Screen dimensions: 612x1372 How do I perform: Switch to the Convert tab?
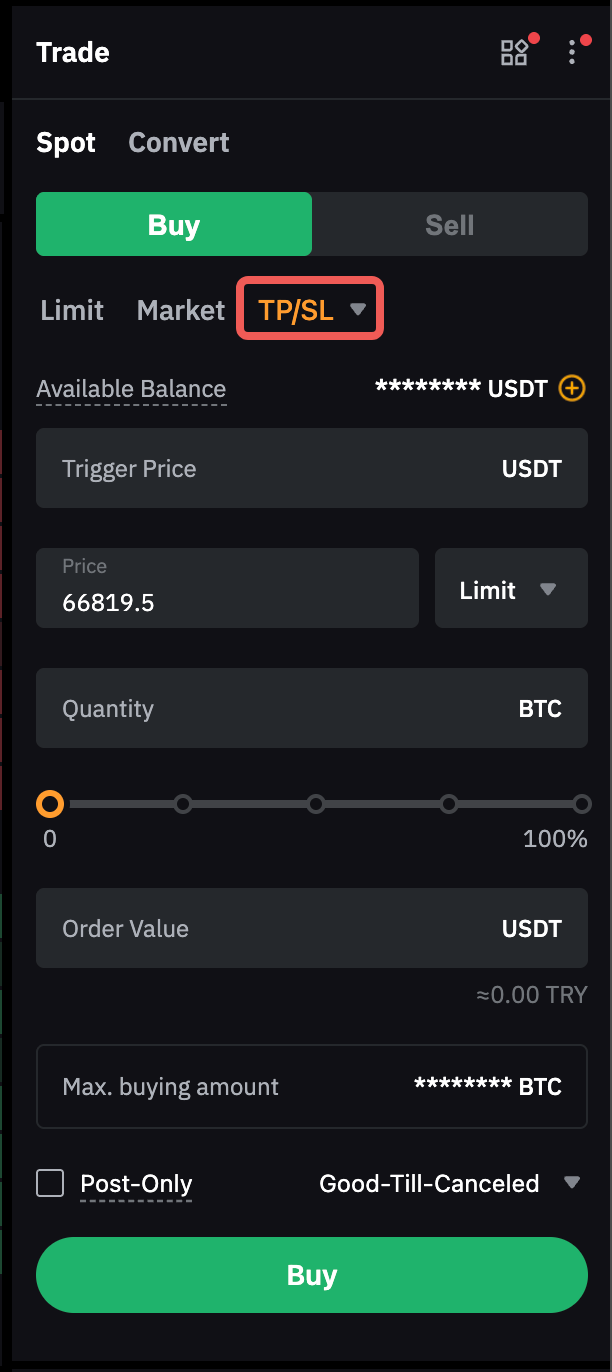point(179,143)
